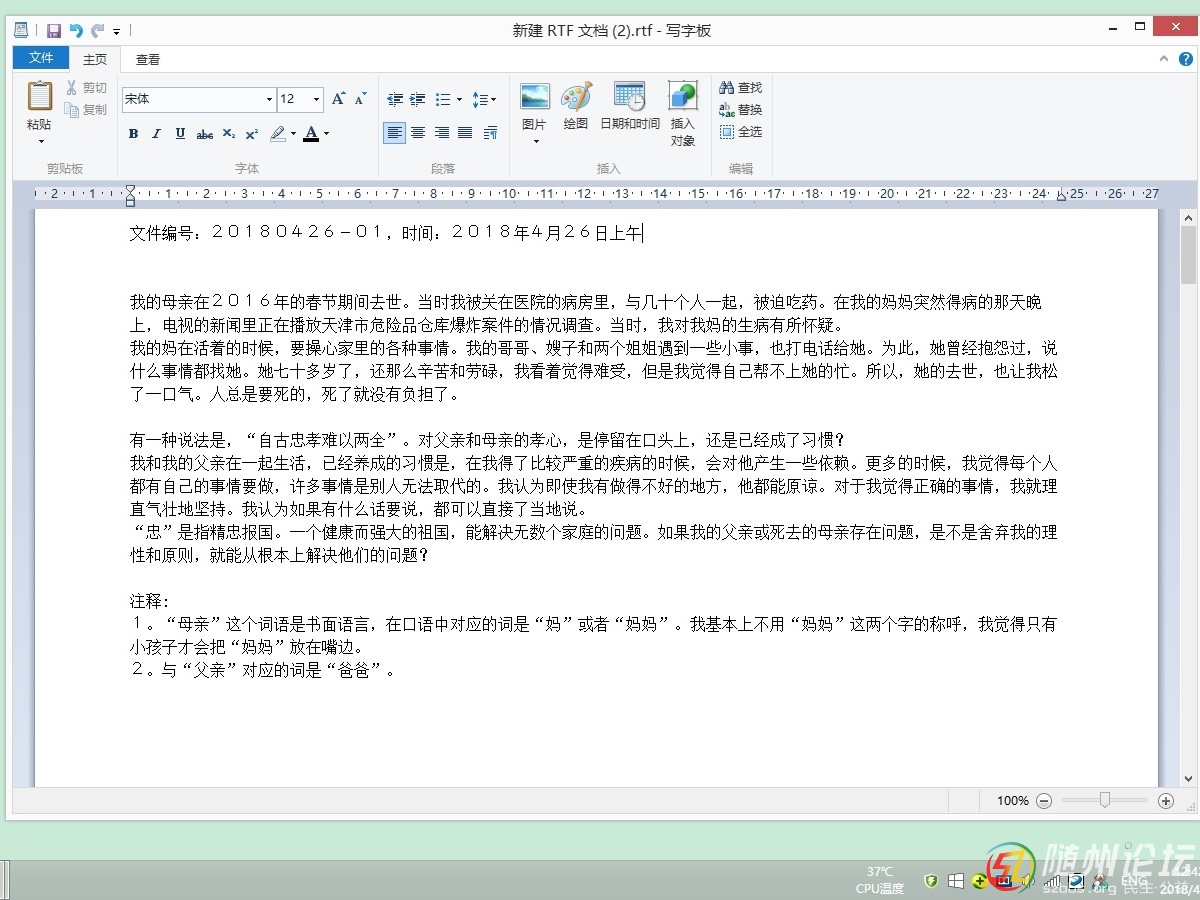Expand the line spacing dropdown
Image resolution: width=1200 pixels, height=900 pixels.
coord(484,100)
